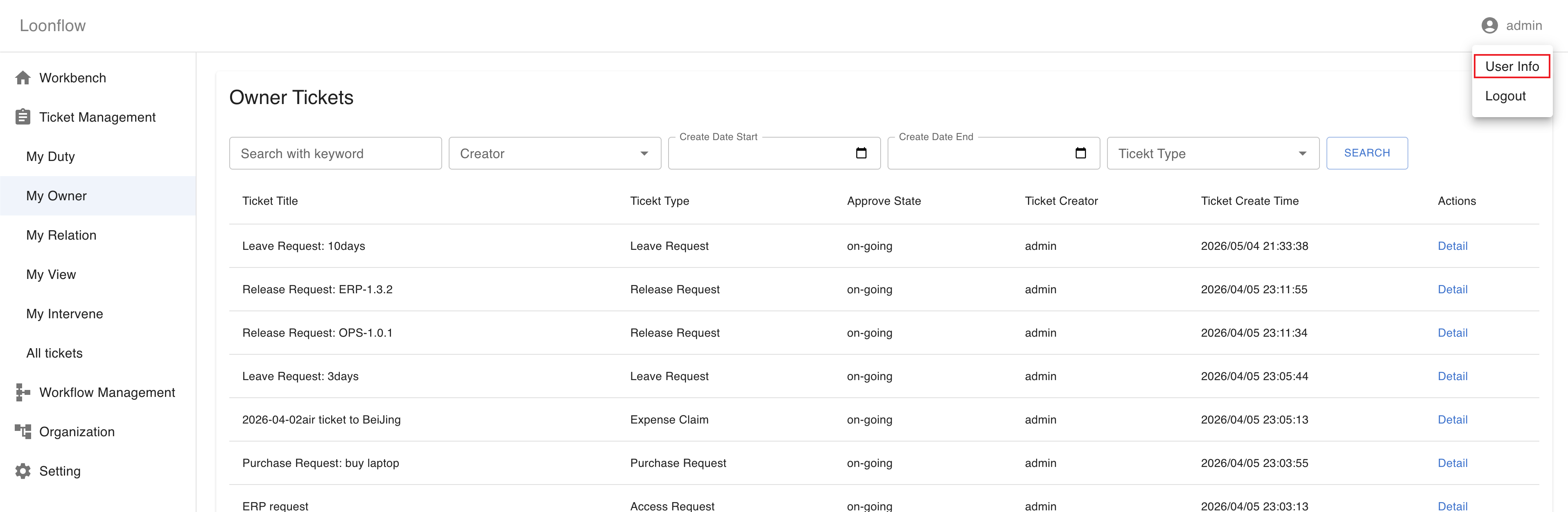Image resolution: width=1568 pixels, height=512 pixels.
Task: Select 'ERP request' title cell
Action: point(275,506)
